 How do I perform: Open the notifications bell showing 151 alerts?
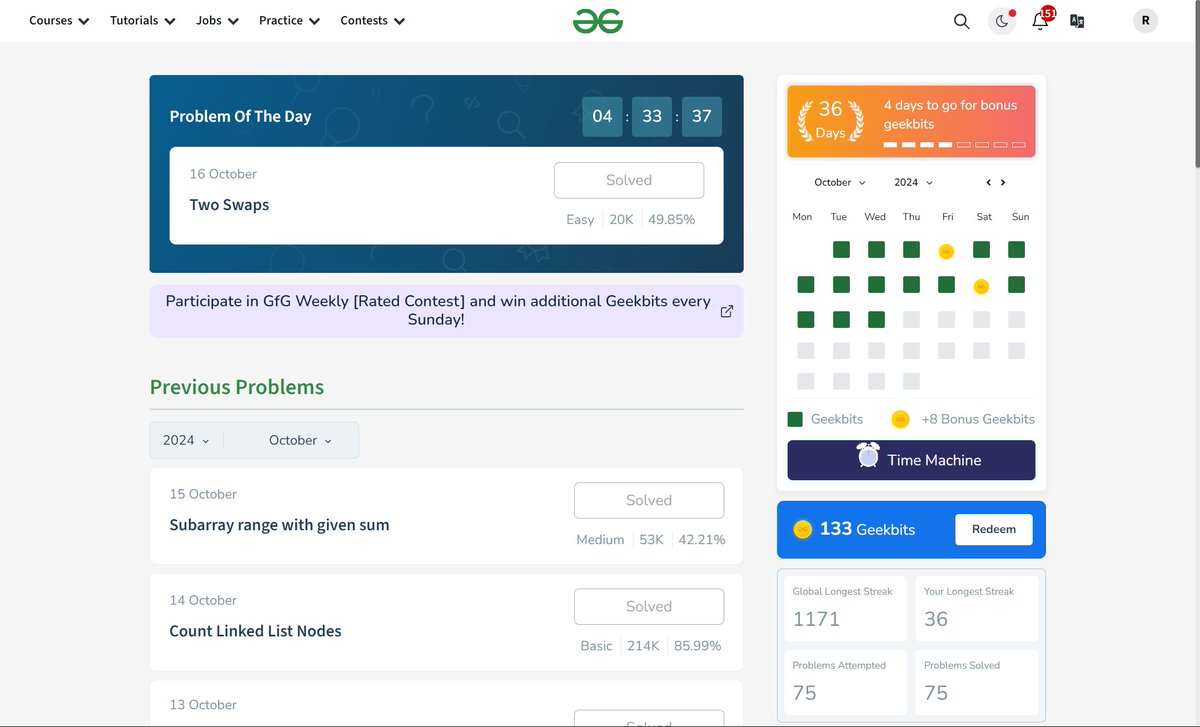point(1039,20)
